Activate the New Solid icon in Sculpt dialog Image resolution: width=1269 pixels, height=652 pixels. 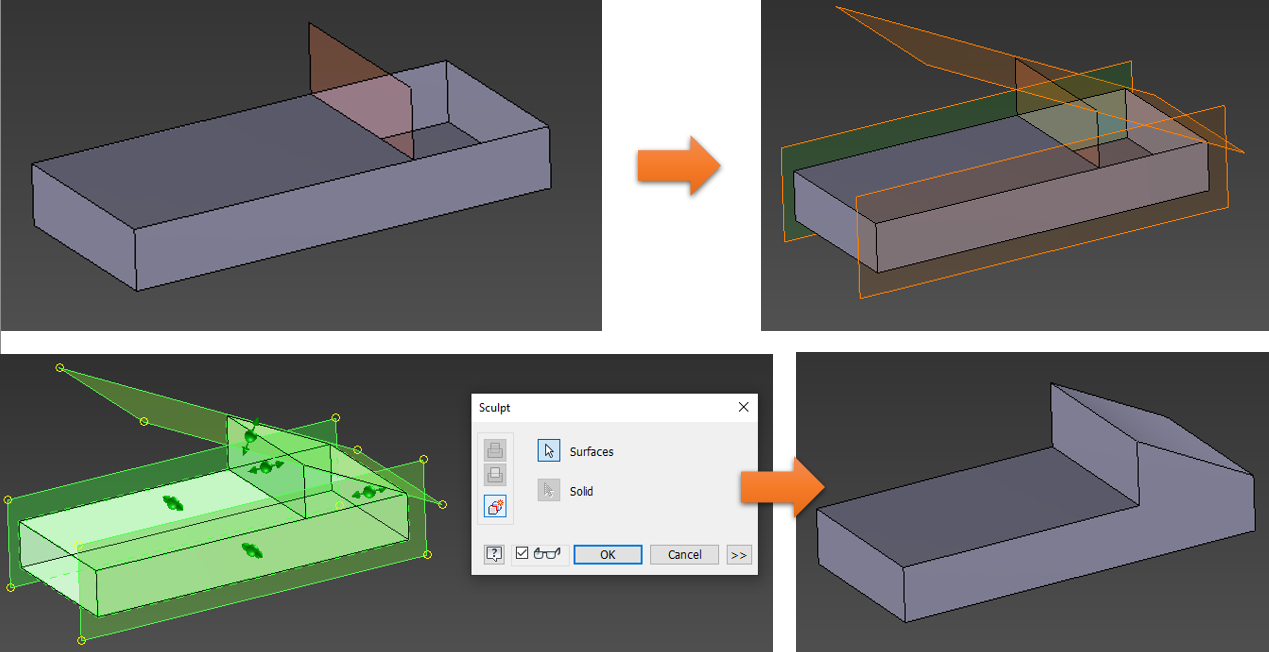(x=497, y=507)
